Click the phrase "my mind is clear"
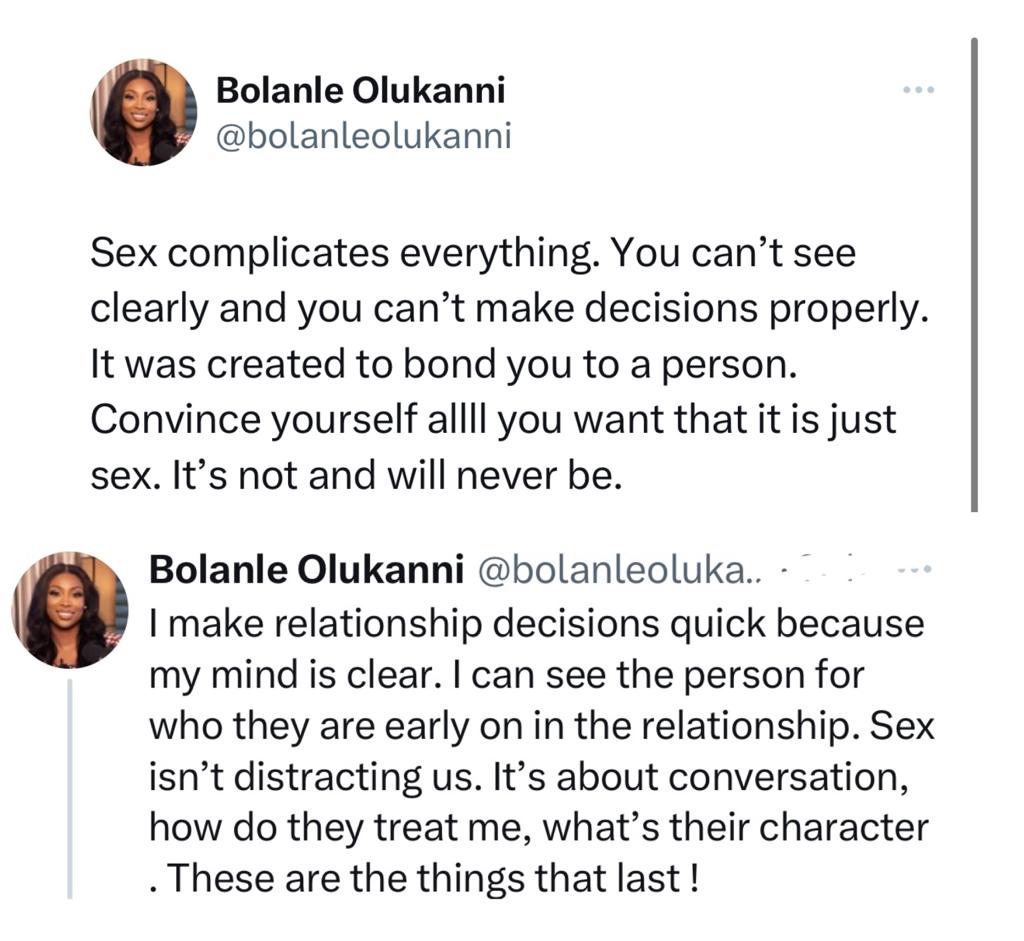Viewport: 1024px width, 941px height. (270, 675)
